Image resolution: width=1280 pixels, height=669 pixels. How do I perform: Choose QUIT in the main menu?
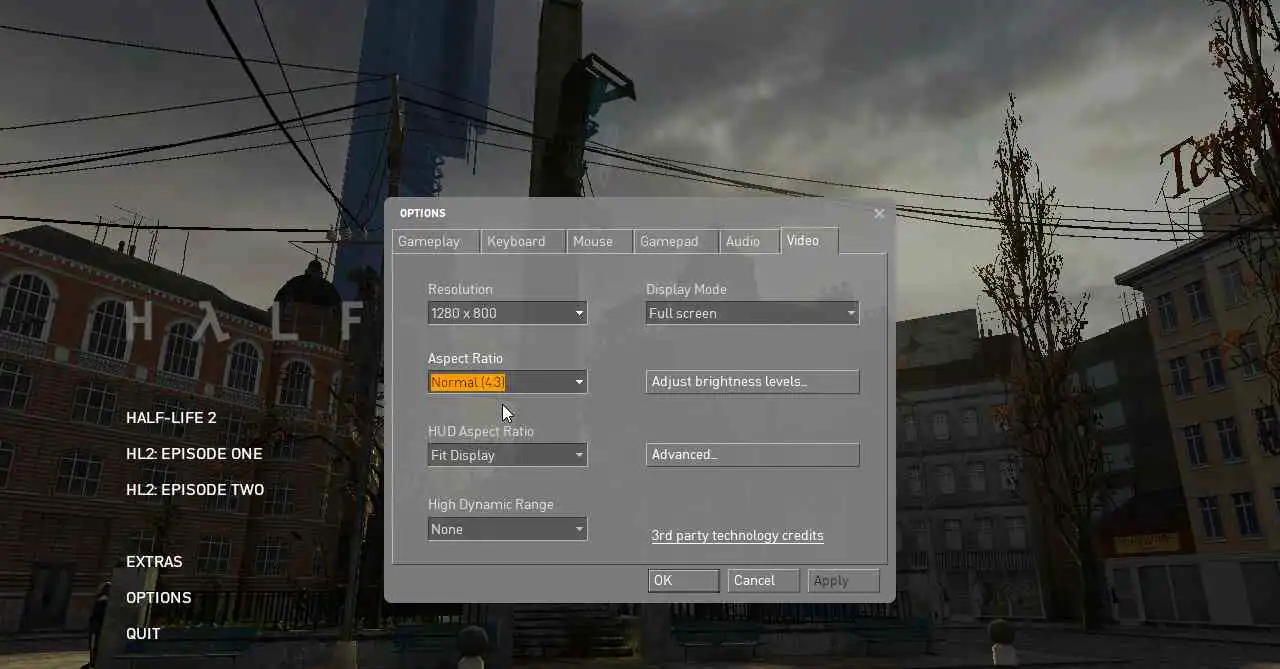pos(143,634)
